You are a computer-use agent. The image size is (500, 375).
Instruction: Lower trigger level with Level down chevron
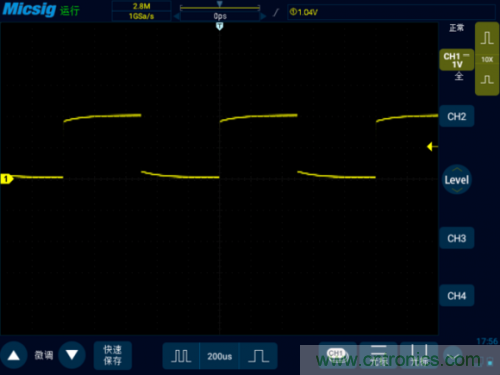tap(457, 190)
